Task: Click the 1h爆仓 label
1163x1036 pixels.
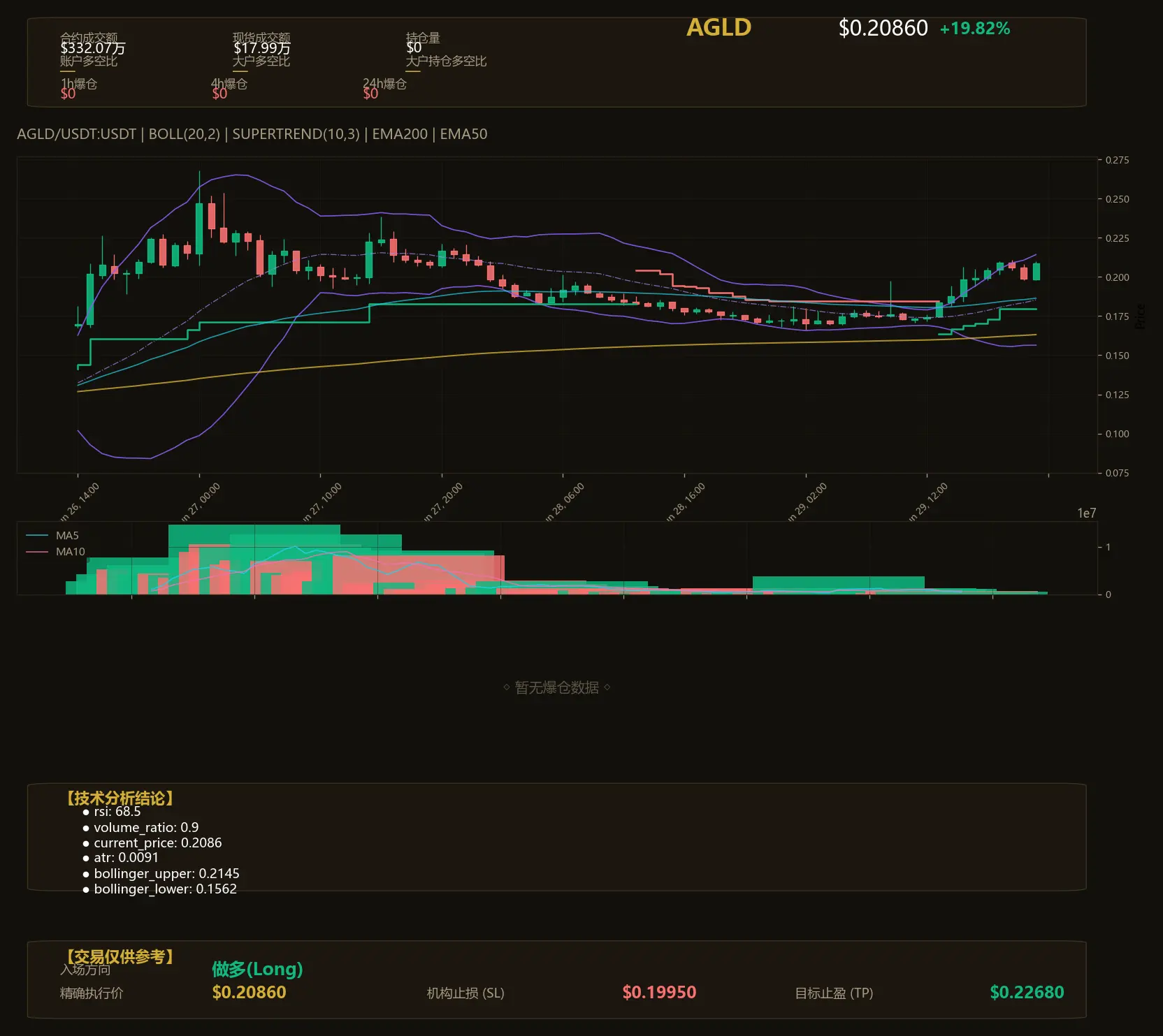Action: 79,84
